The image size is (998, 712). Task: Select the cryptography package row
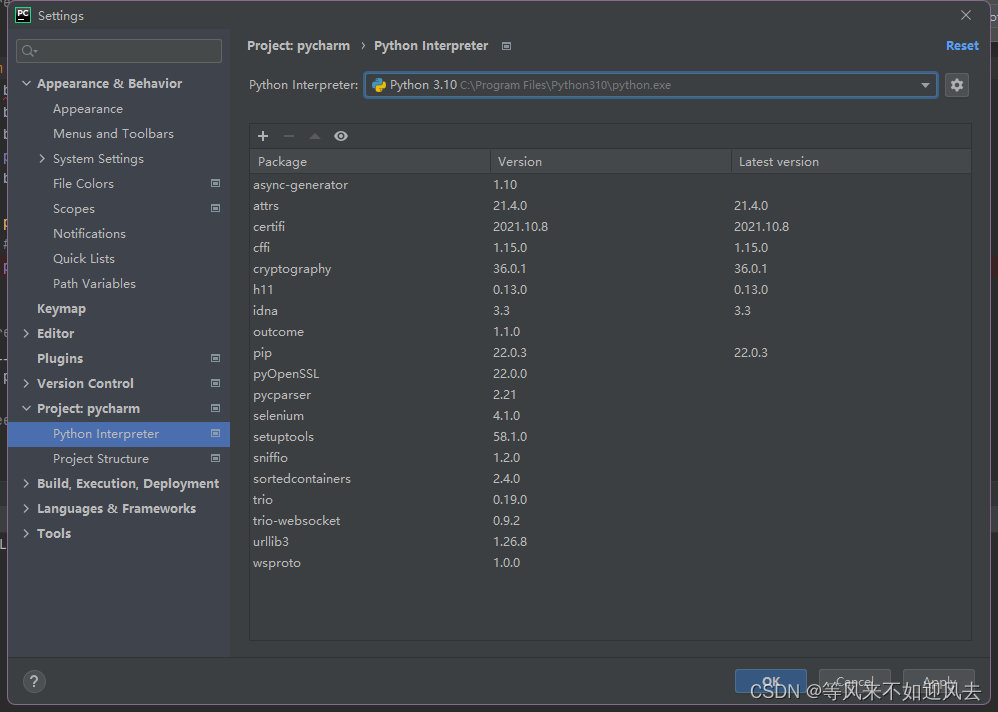(610, 269)
